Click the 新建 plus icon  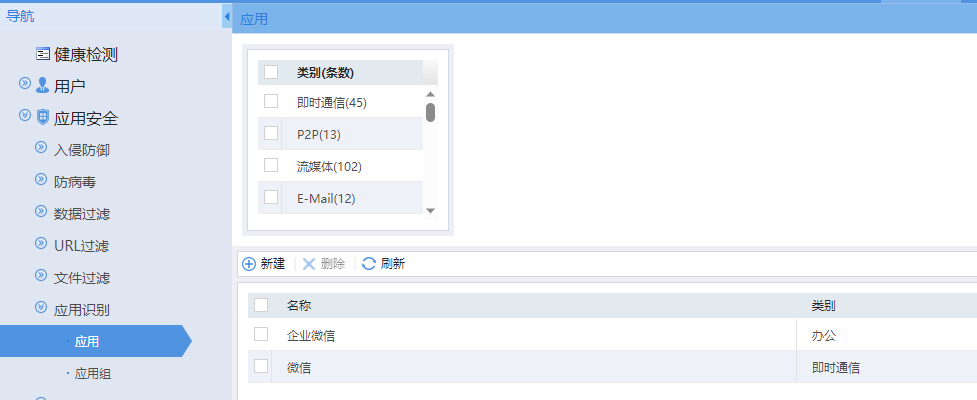[x=249, y=264]
